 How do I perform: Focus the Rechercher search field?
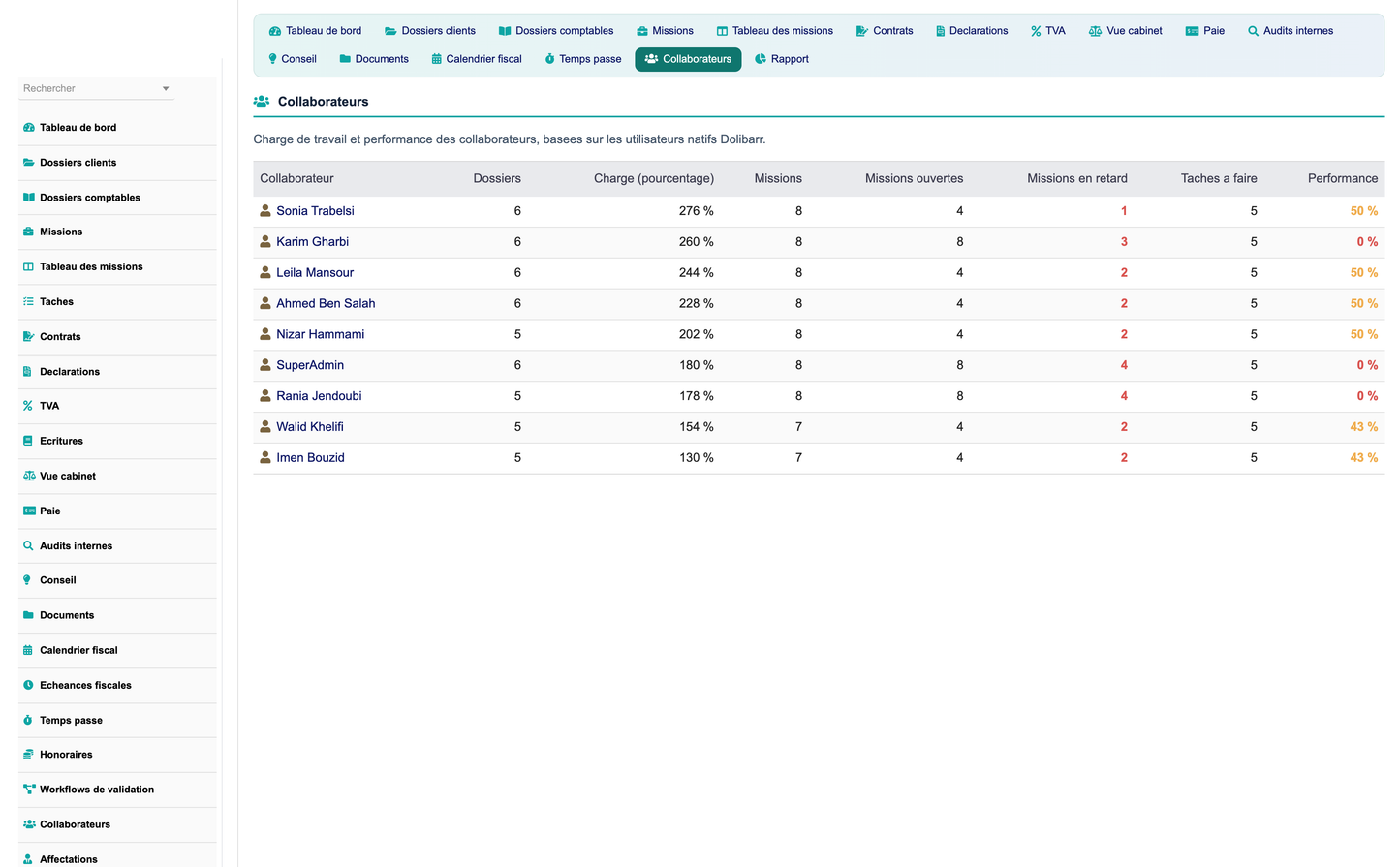pos(96,88)
